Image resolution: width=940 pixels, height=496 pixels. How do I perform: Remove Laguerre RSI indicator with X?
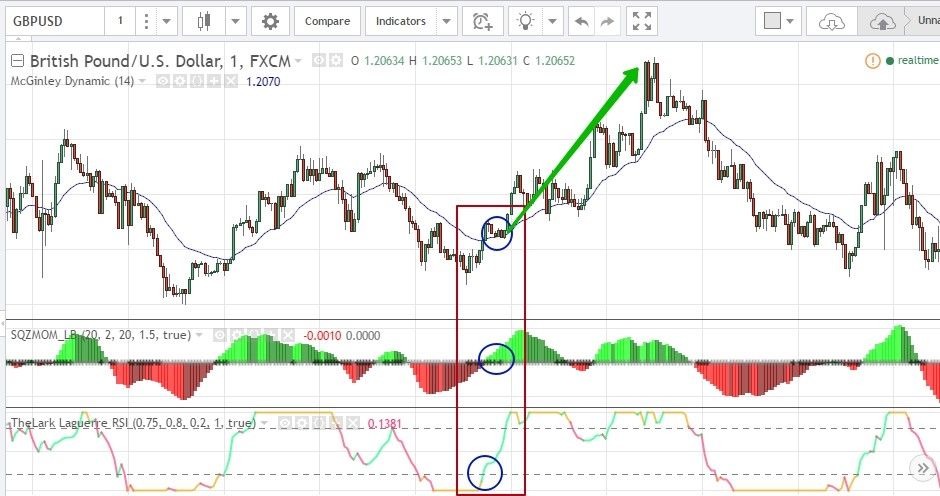pyautogui.click(x=352, y=423)
